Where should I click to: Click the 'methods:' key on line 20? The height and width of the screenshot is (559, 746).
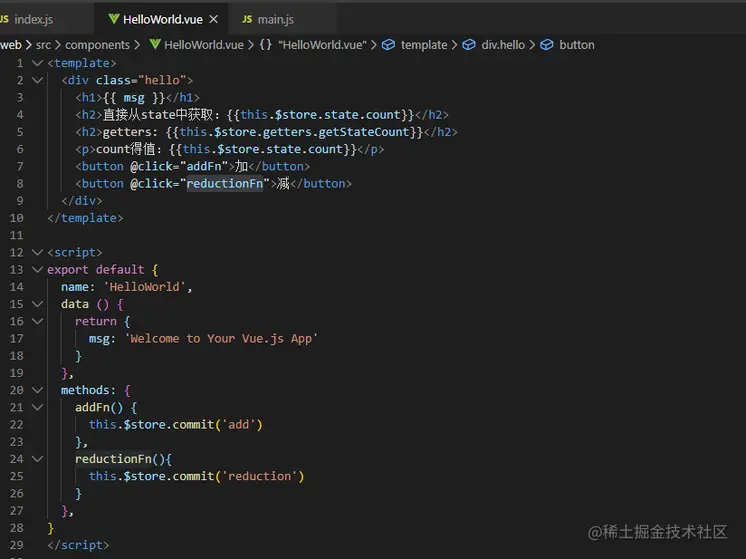coord(88,390)
